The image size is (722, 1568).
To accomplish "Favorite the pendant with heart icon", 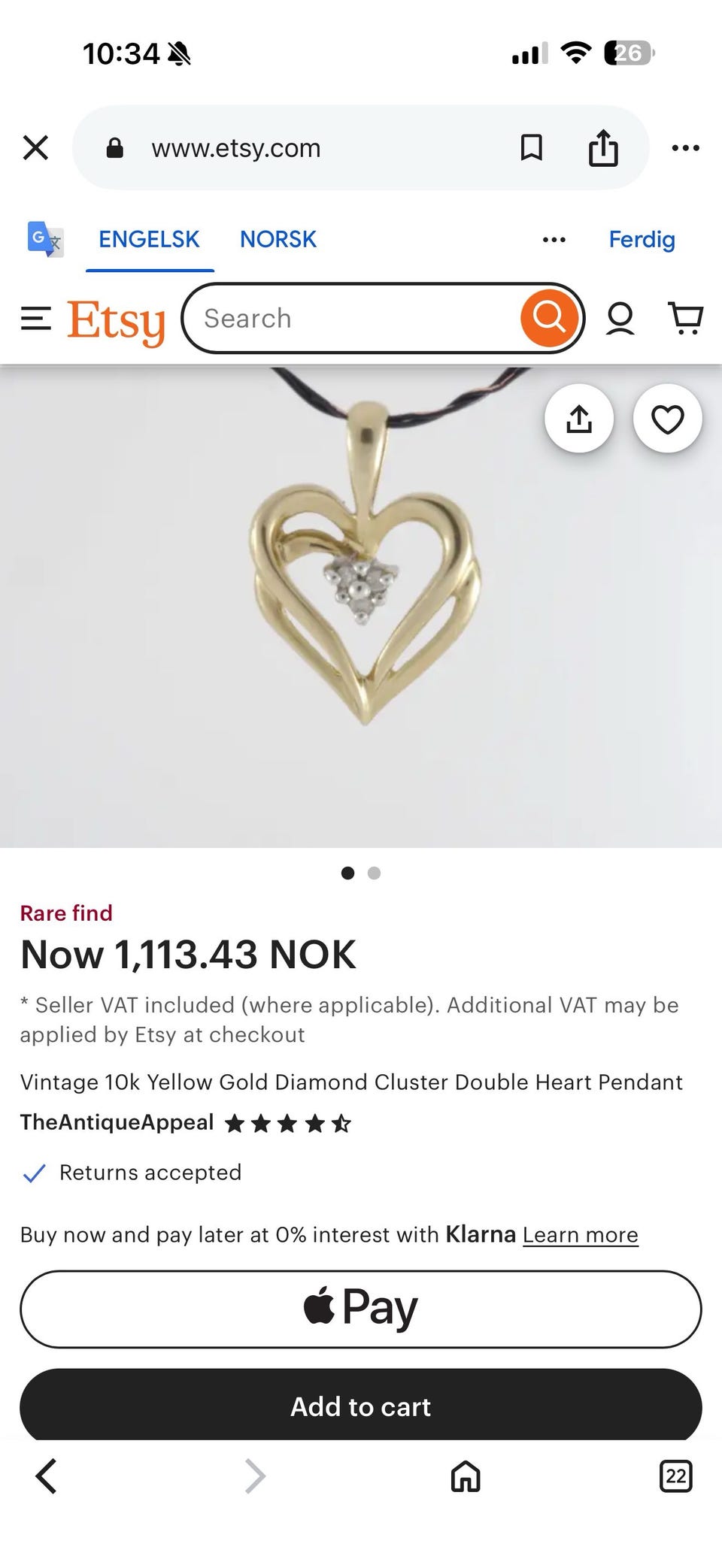I will pos(667,419).
